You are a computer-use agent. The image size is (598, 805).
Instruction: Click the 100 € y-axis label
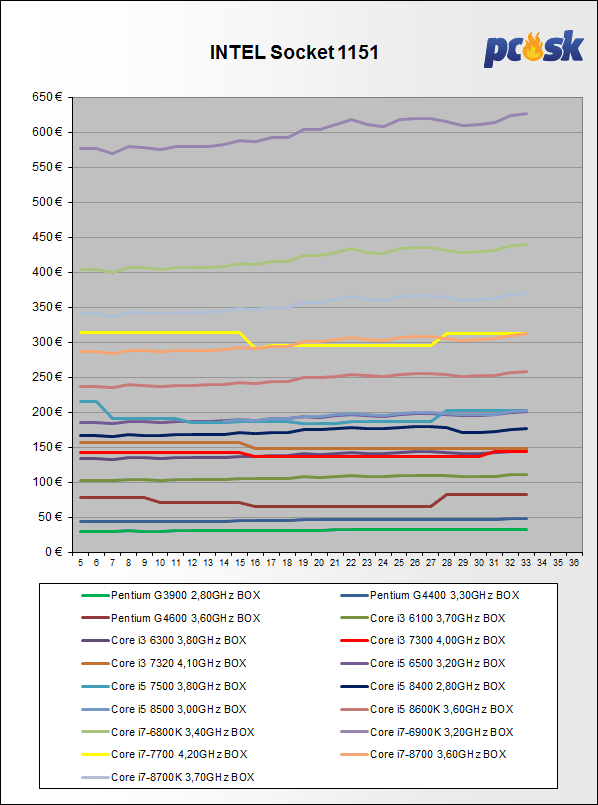point(47,482)
